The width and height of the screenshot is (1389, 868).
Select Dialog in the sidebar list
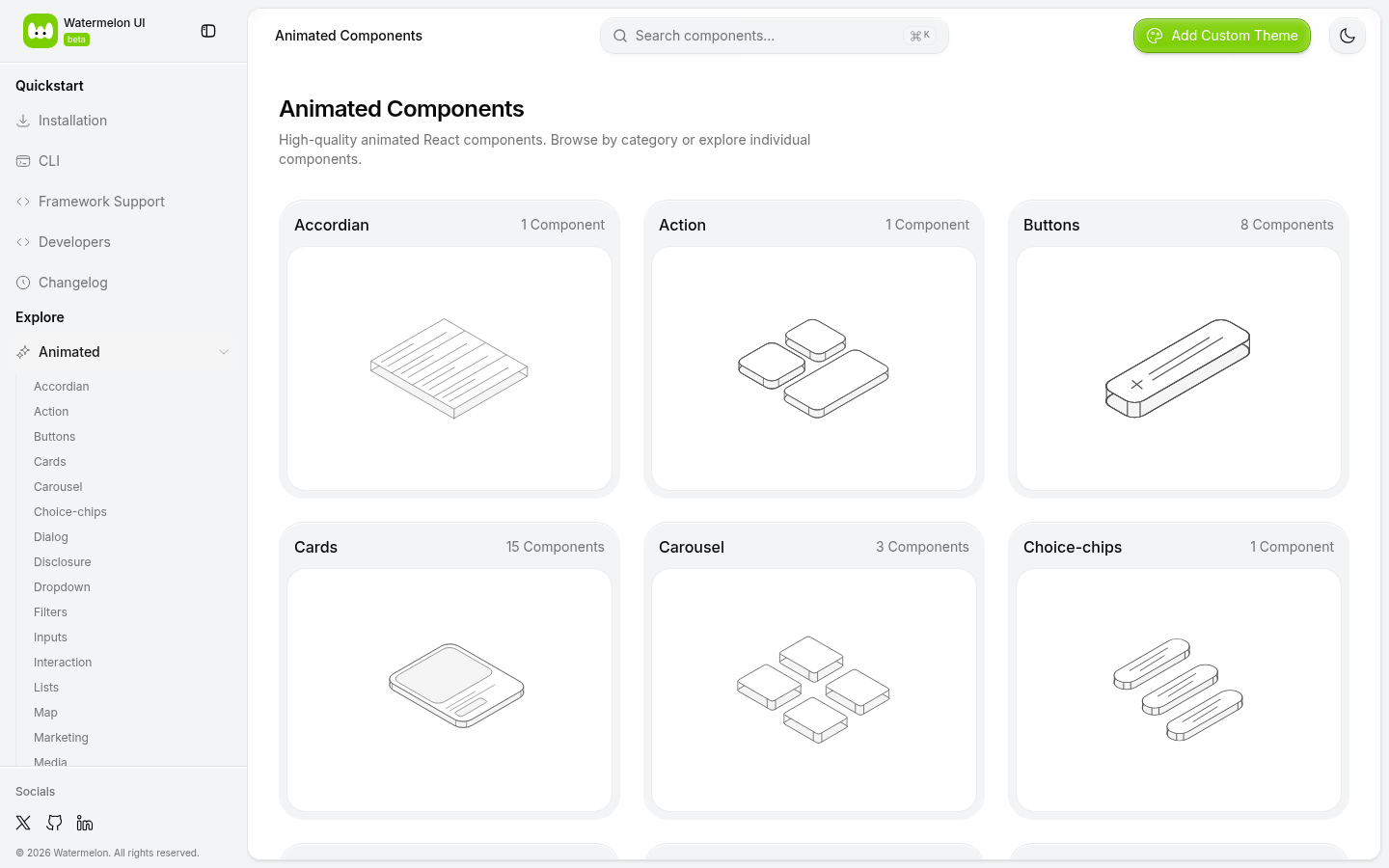click(51, 537)
